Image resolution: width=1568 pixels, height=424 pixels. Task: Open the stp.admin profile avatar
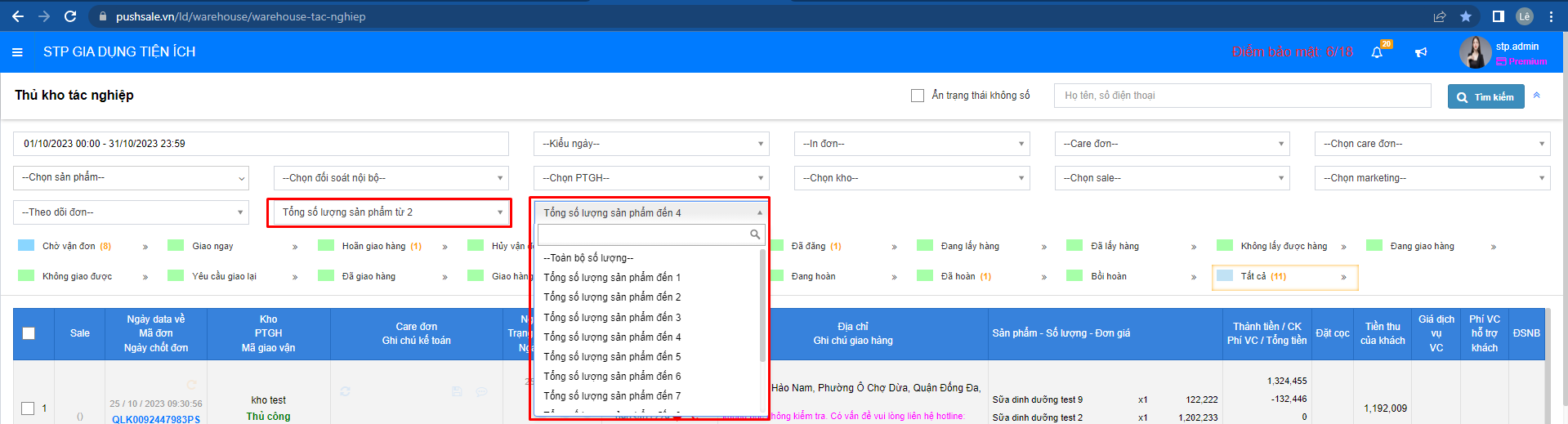pos(1475,52)
